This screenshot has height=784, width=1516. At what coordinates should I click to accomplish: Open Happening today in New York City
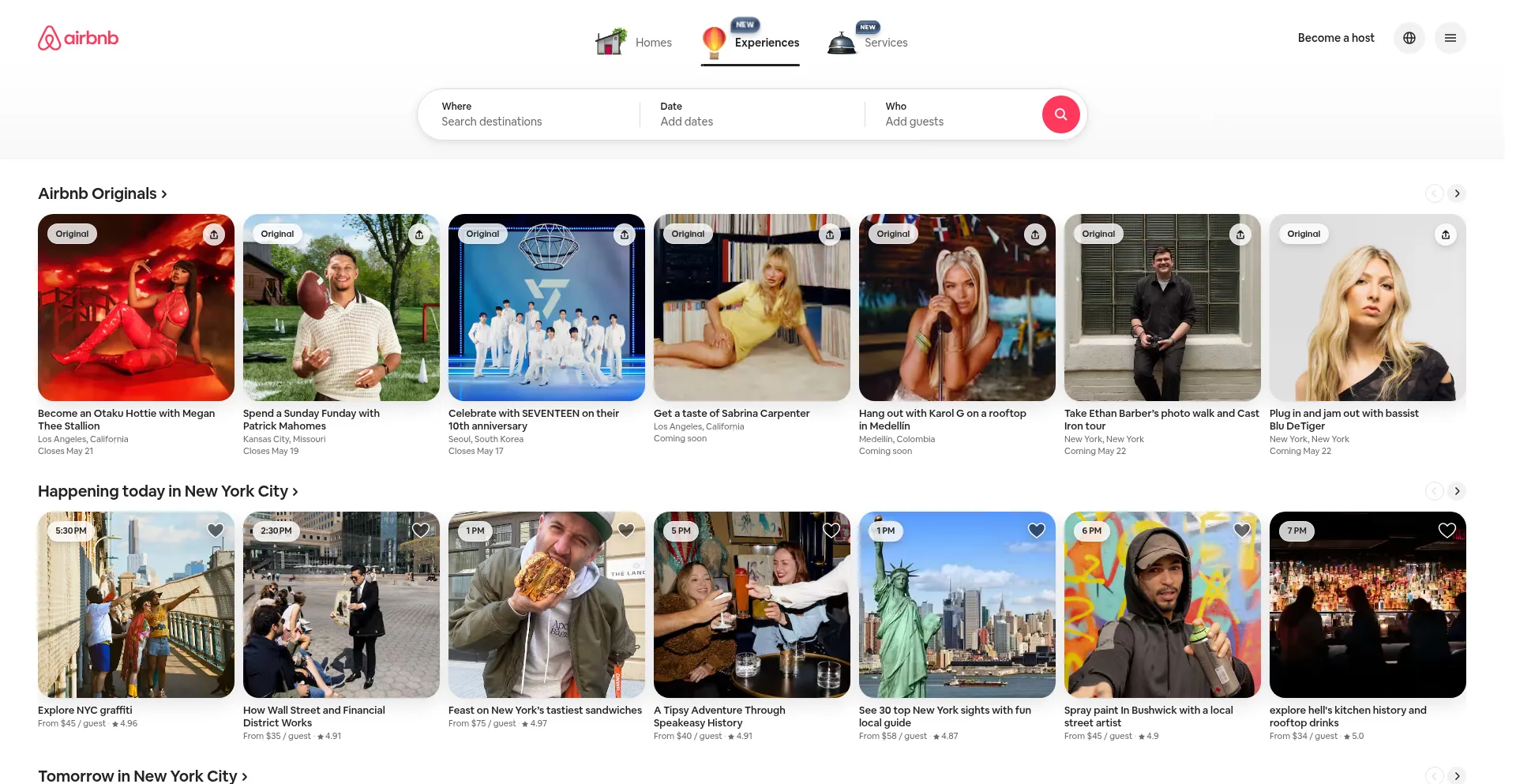[168, 491]
